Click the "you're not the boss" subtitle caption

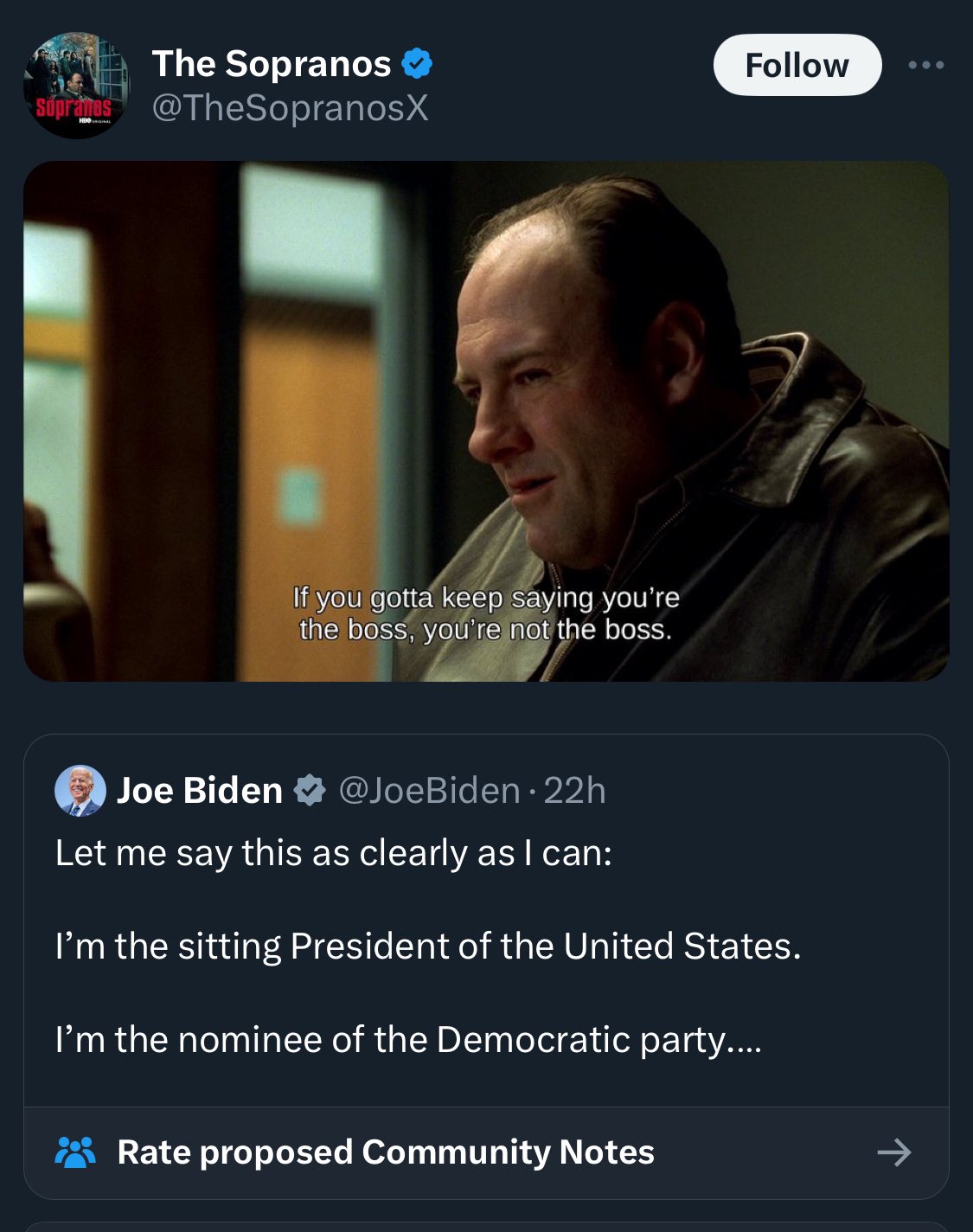[x=486, y=629]
